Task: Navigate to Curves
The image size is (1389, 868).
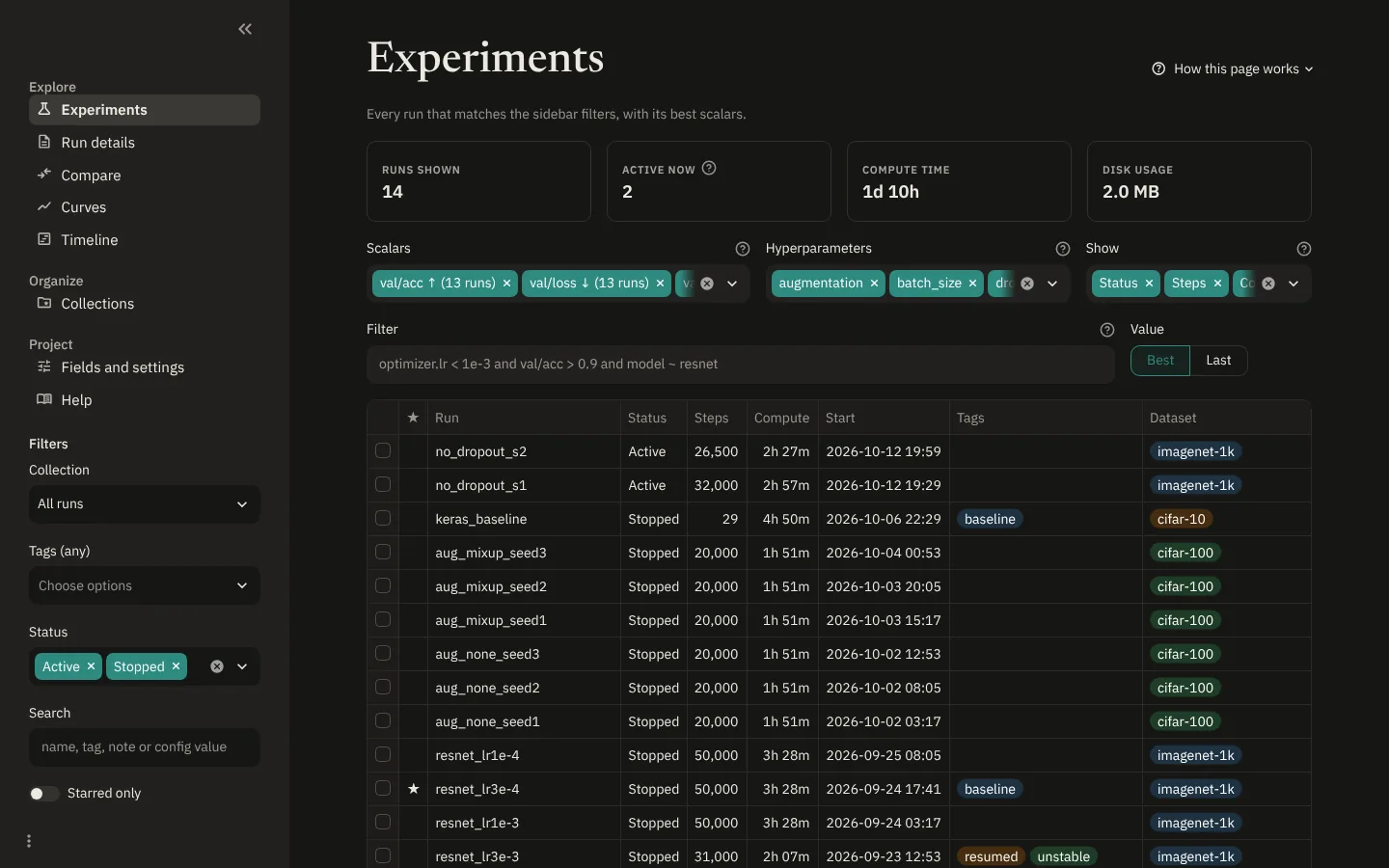Action: [x=145, y=207]
